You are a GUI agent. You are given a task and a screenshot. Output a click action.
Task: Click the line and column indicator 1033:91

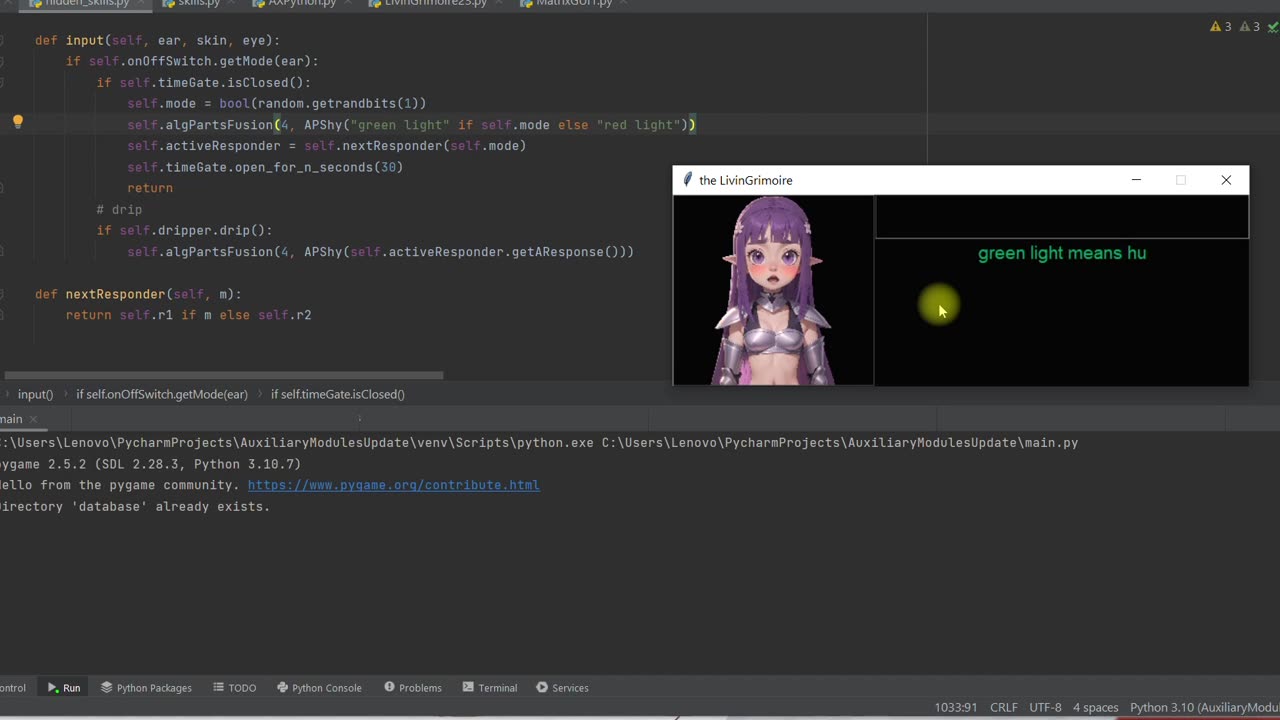(956, 708)
